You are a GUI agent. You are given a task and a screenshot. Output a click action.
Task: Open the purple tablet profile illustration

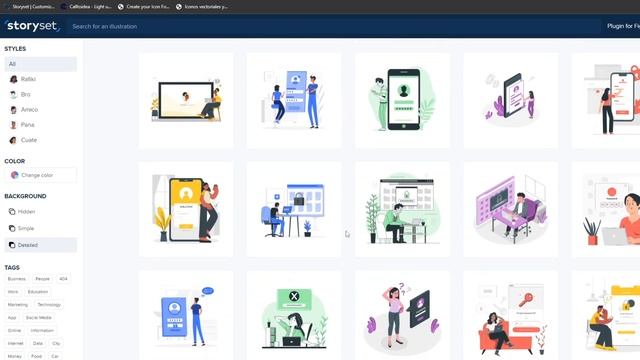click(x=511, y=100)
